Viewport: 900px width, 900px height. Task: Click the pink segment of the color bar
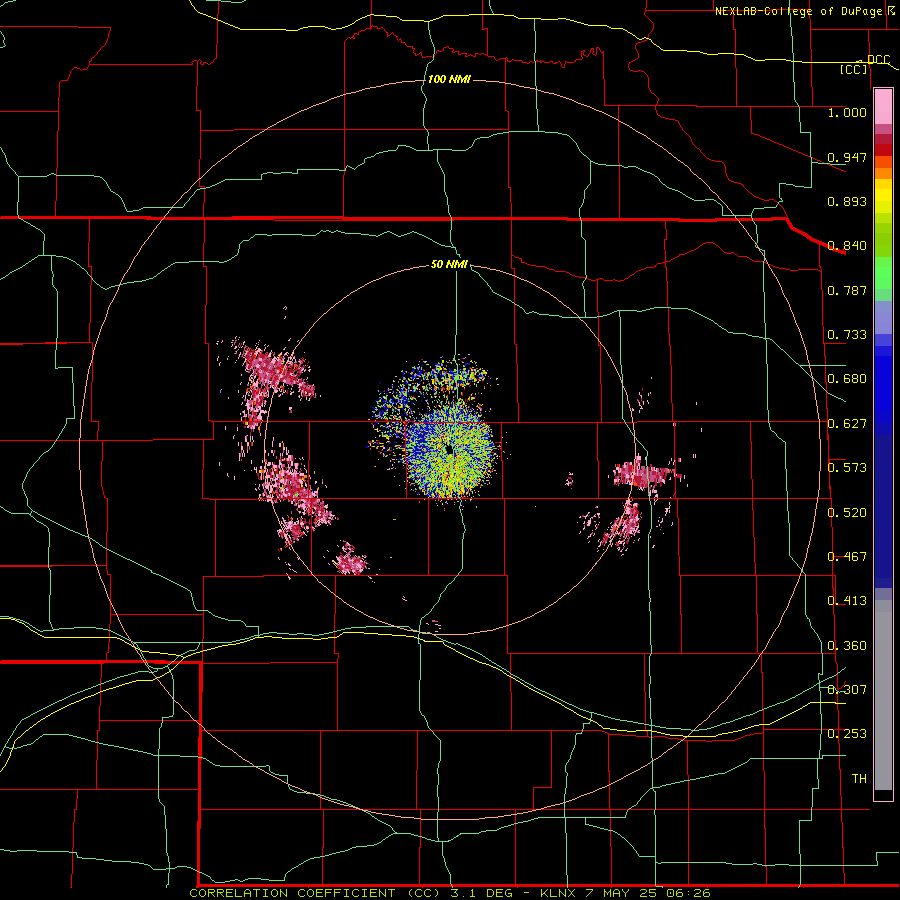point(883,107)
